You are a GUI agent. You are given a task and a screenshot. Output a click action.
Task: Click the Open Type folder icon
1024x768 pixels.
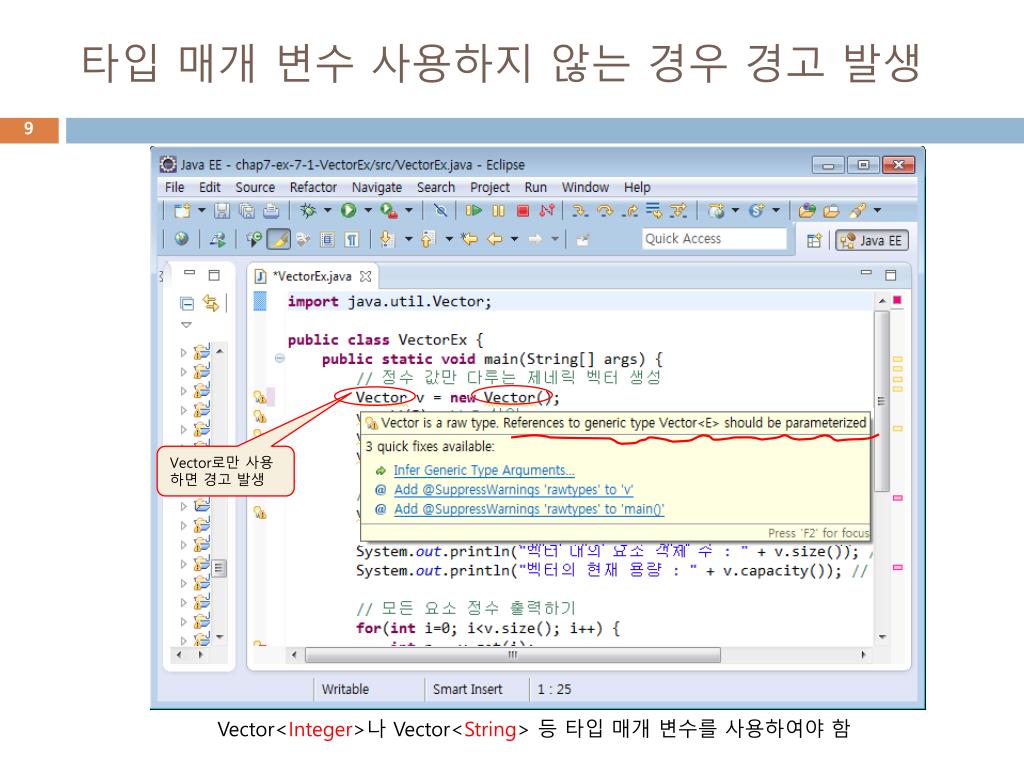[x=807, y=210]
